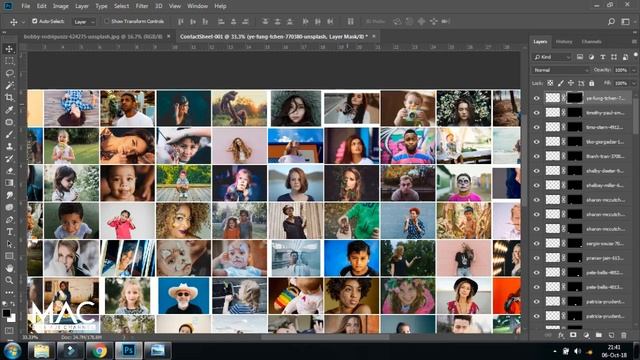Select the Eyedropper tool
The height and width of the screenshot is (360, 640).
click(9, 110)
